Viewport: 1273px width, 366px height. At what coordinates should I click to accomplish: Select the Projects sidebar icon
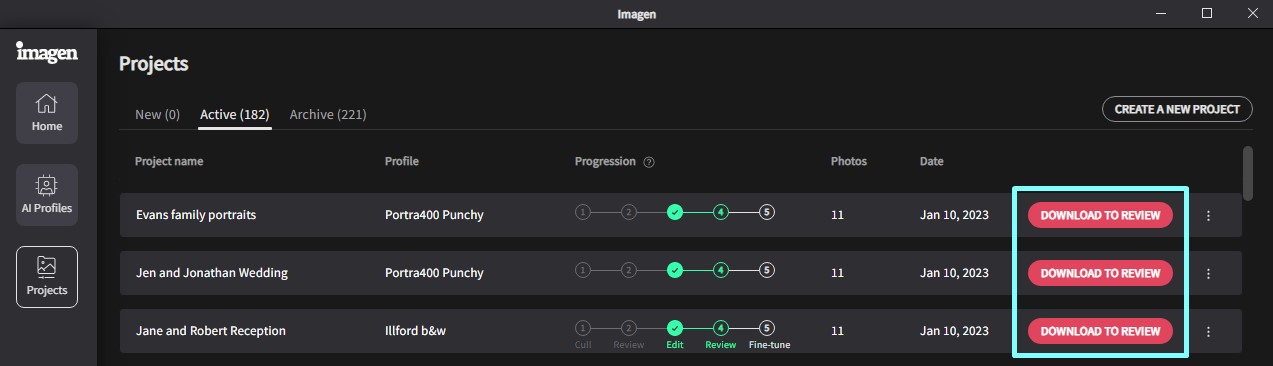(x=47, y=276)
